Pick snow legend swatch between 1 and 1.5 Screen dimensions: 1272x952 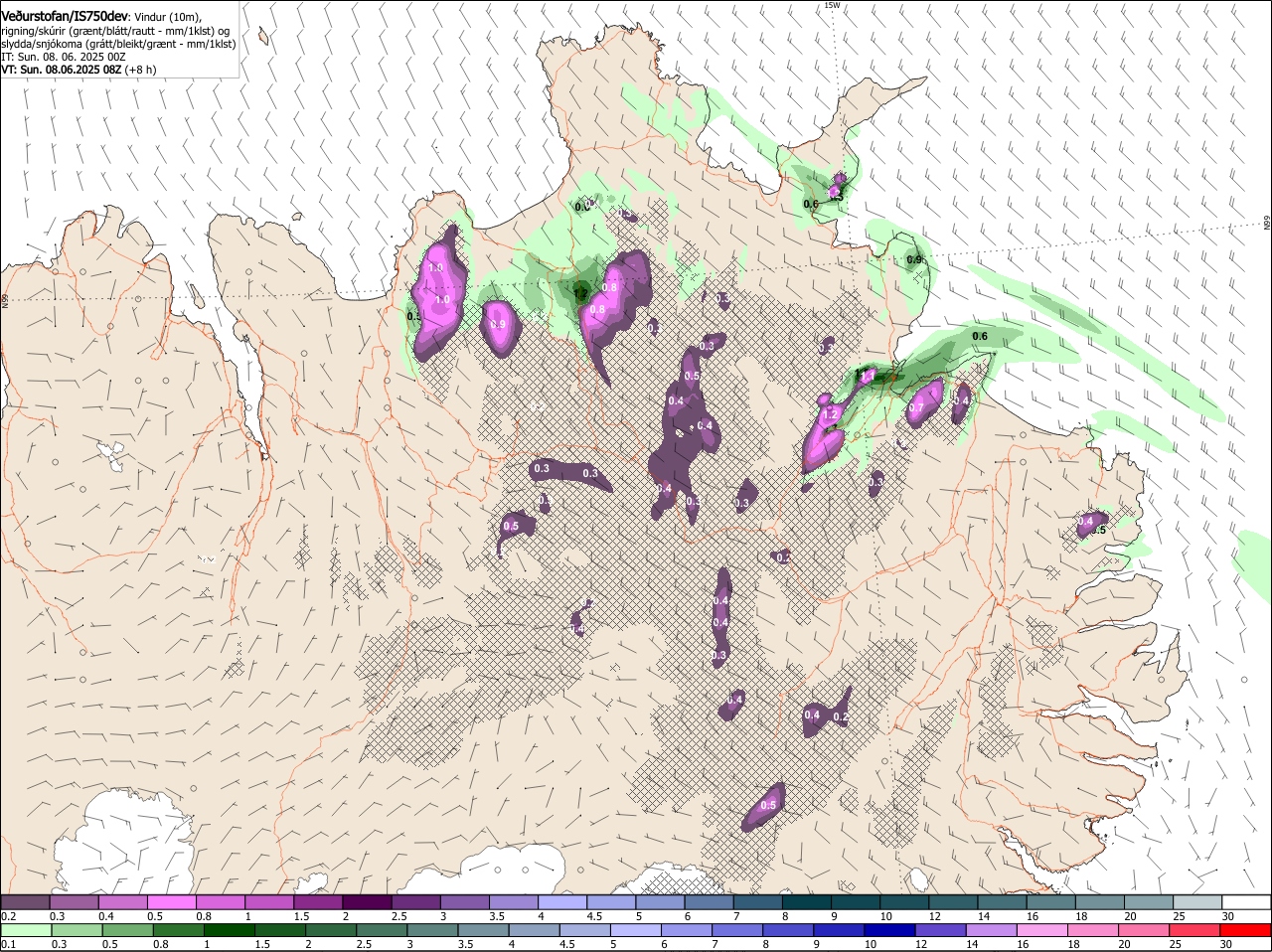click(x=269, y=902)
